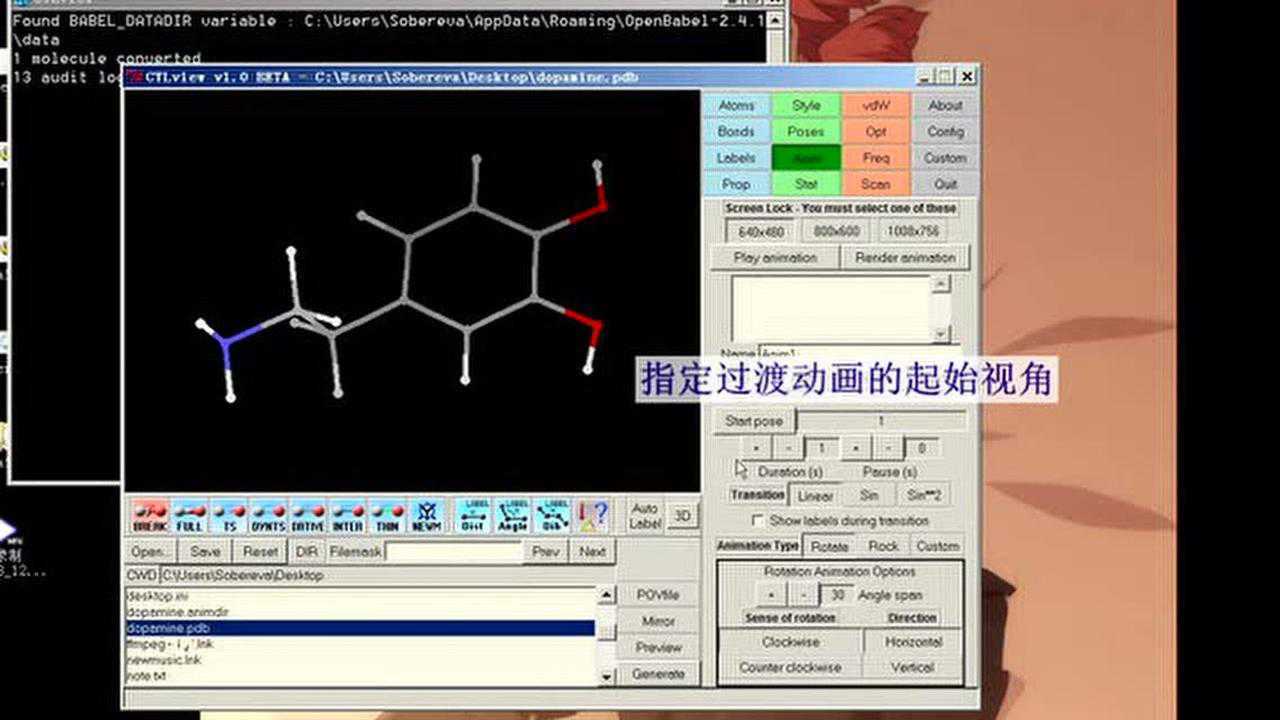The height and width of the screenshot is (720, 1280).
Task: Switch to the Style tab
Action: tap(805, 105)
